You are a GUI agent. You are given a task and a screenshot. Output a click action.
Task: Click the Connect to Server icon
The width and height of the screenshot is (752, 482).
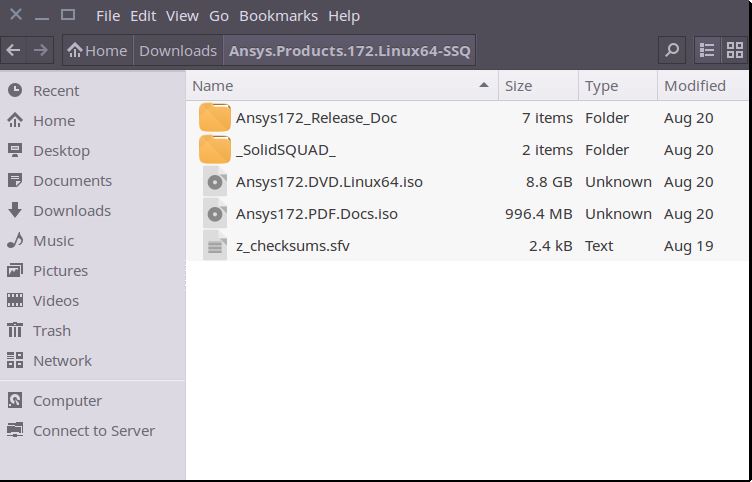(15, 430)
